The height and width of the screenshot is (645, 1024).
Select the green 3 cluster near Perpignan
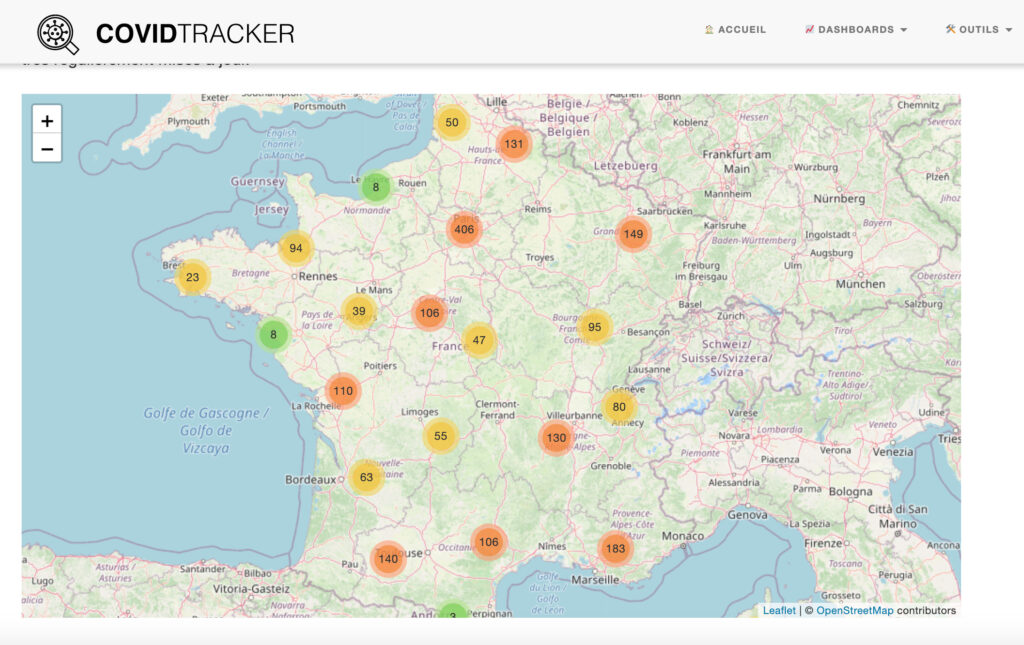pos(453,612)
